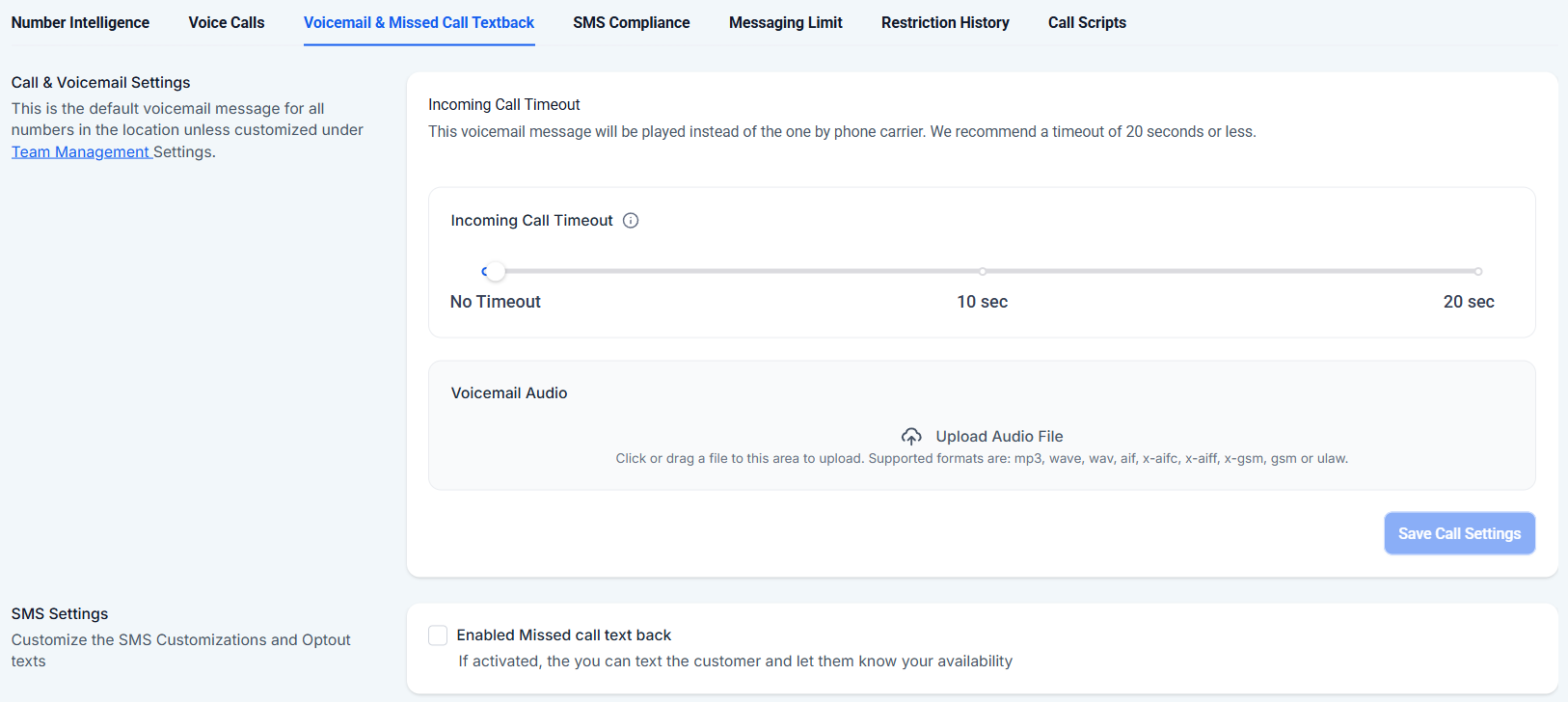Screen dimensions: 1568x702
Task: Set slider to the 20 sec end dot
Action: pyautogui.click(x=1478, y=272)
